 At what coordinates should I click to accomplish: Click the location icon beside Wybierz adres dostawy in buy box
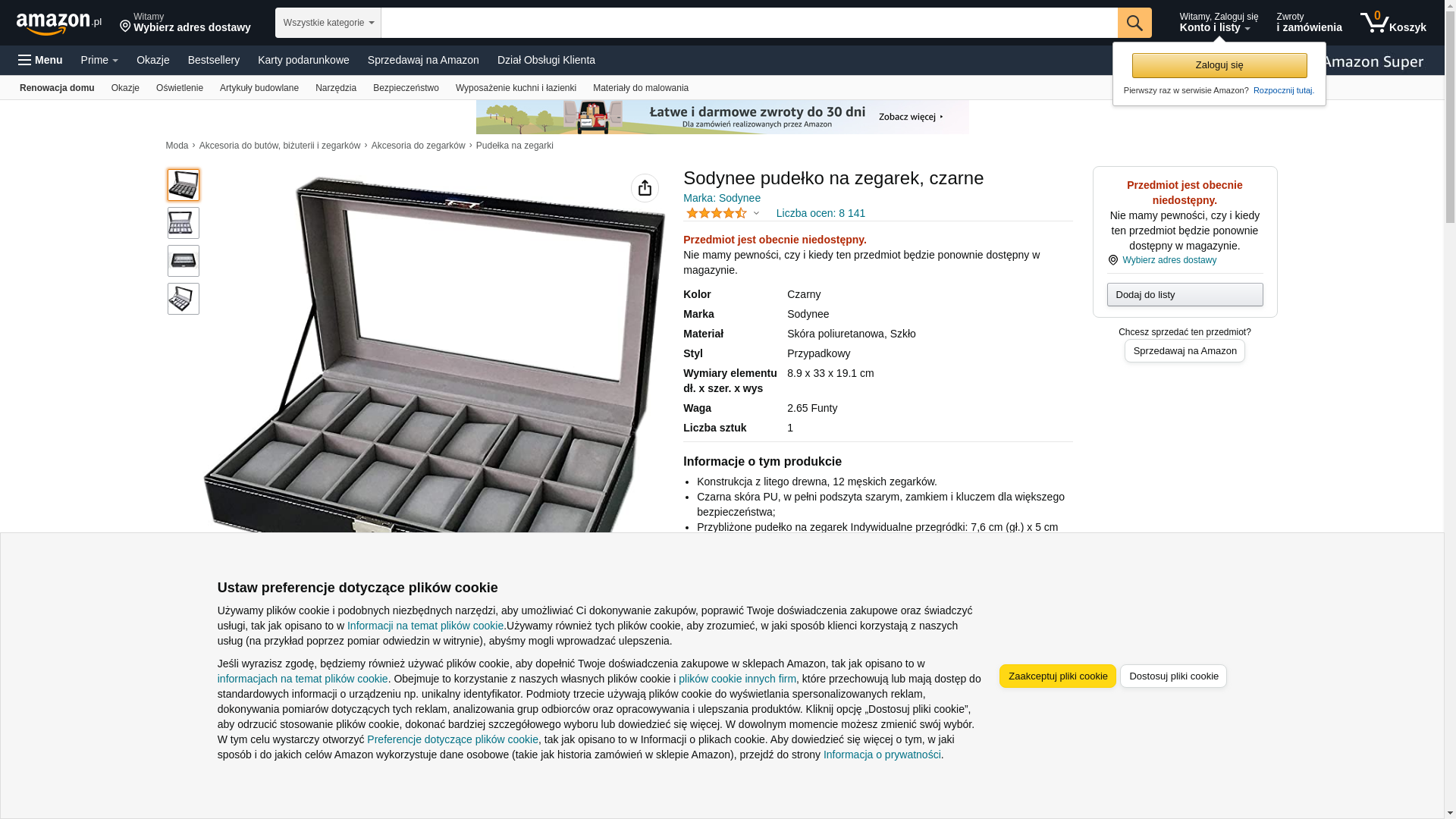pyautogui.click(x=1113, y=260)
